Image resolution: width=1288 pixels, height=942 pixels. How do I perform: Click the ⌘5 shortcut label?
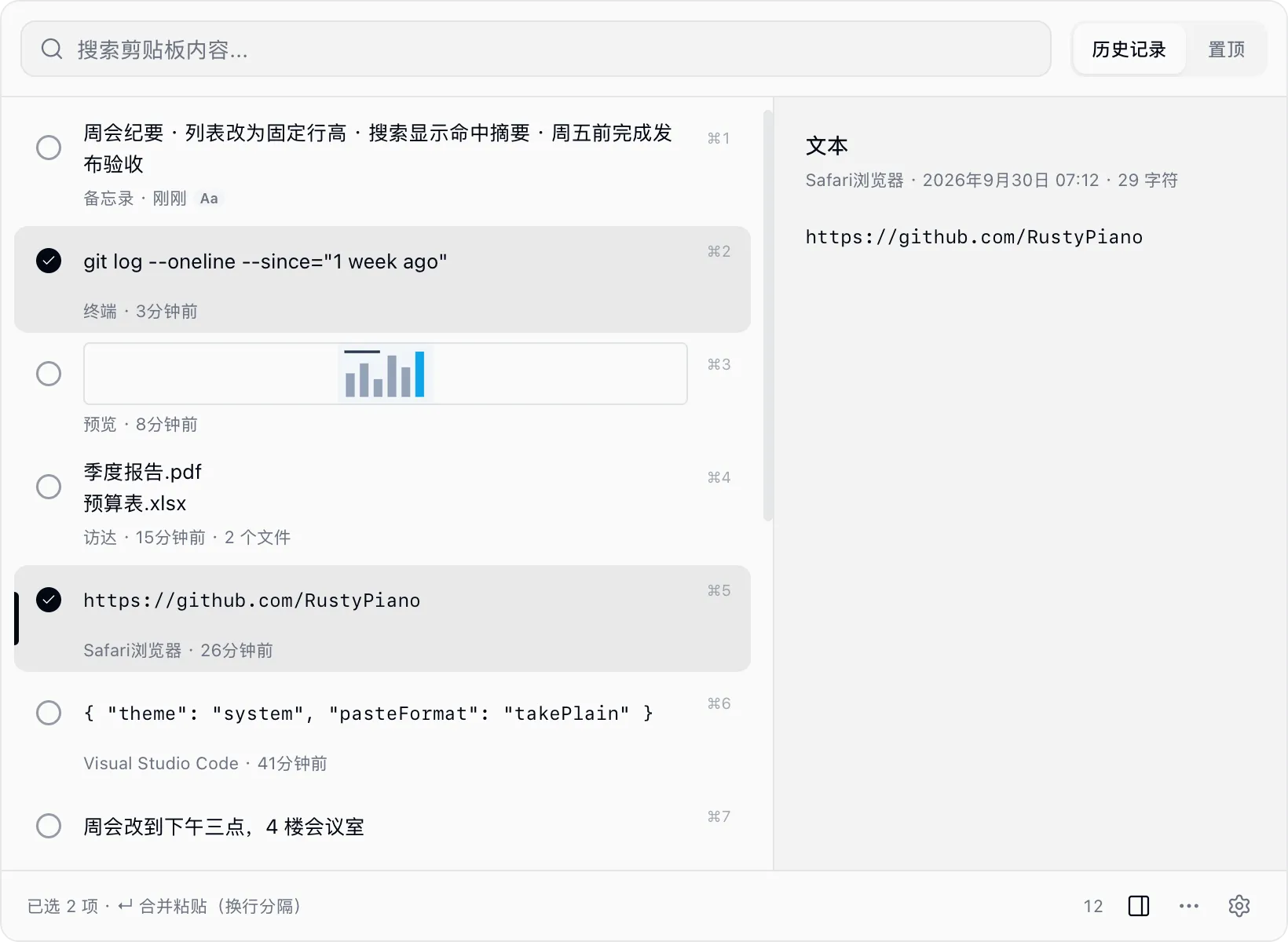pyautogui.click(x=719, y=590)
